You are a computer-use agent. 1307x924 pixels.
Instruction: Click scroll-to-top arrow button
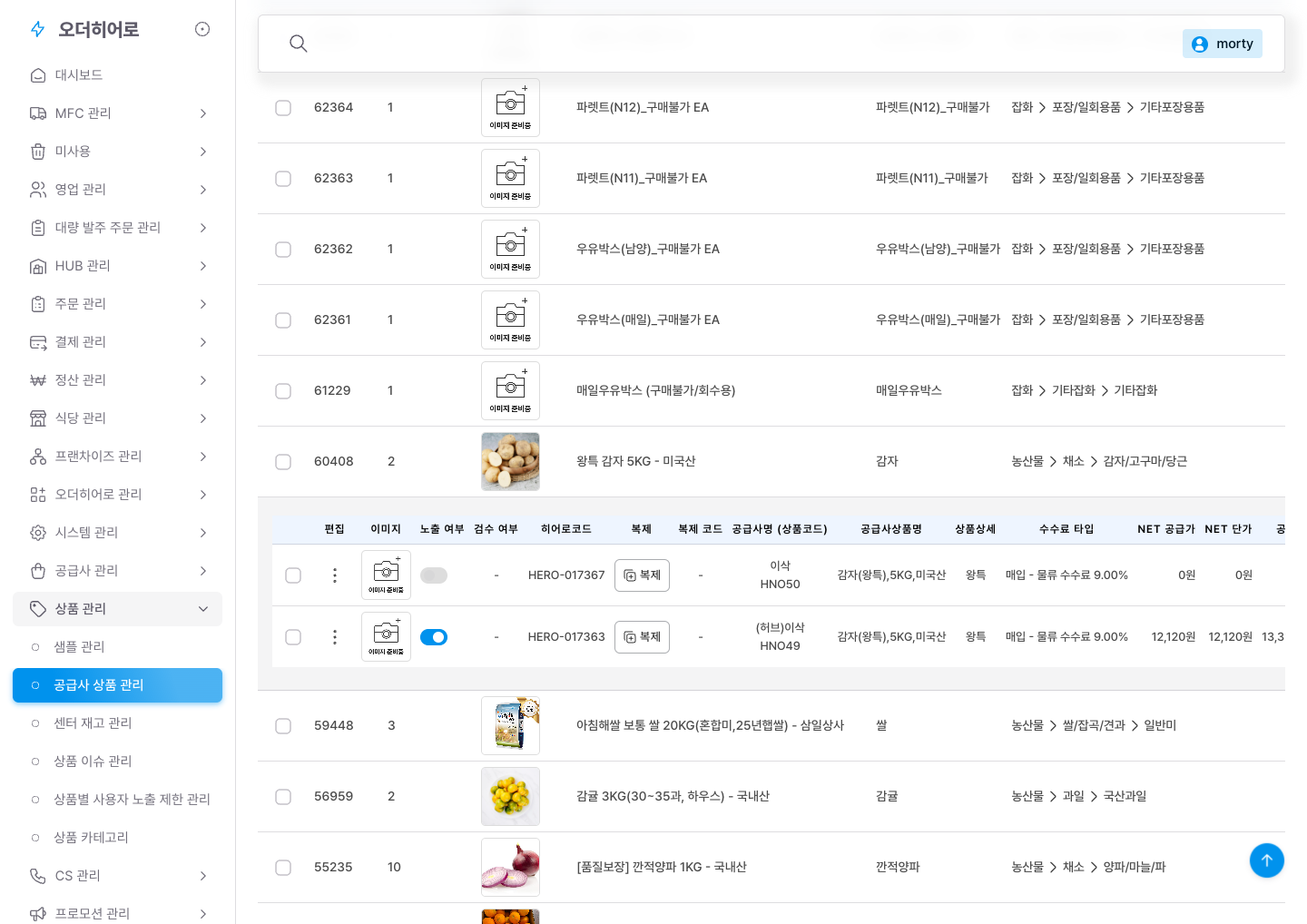[1266, 860]
